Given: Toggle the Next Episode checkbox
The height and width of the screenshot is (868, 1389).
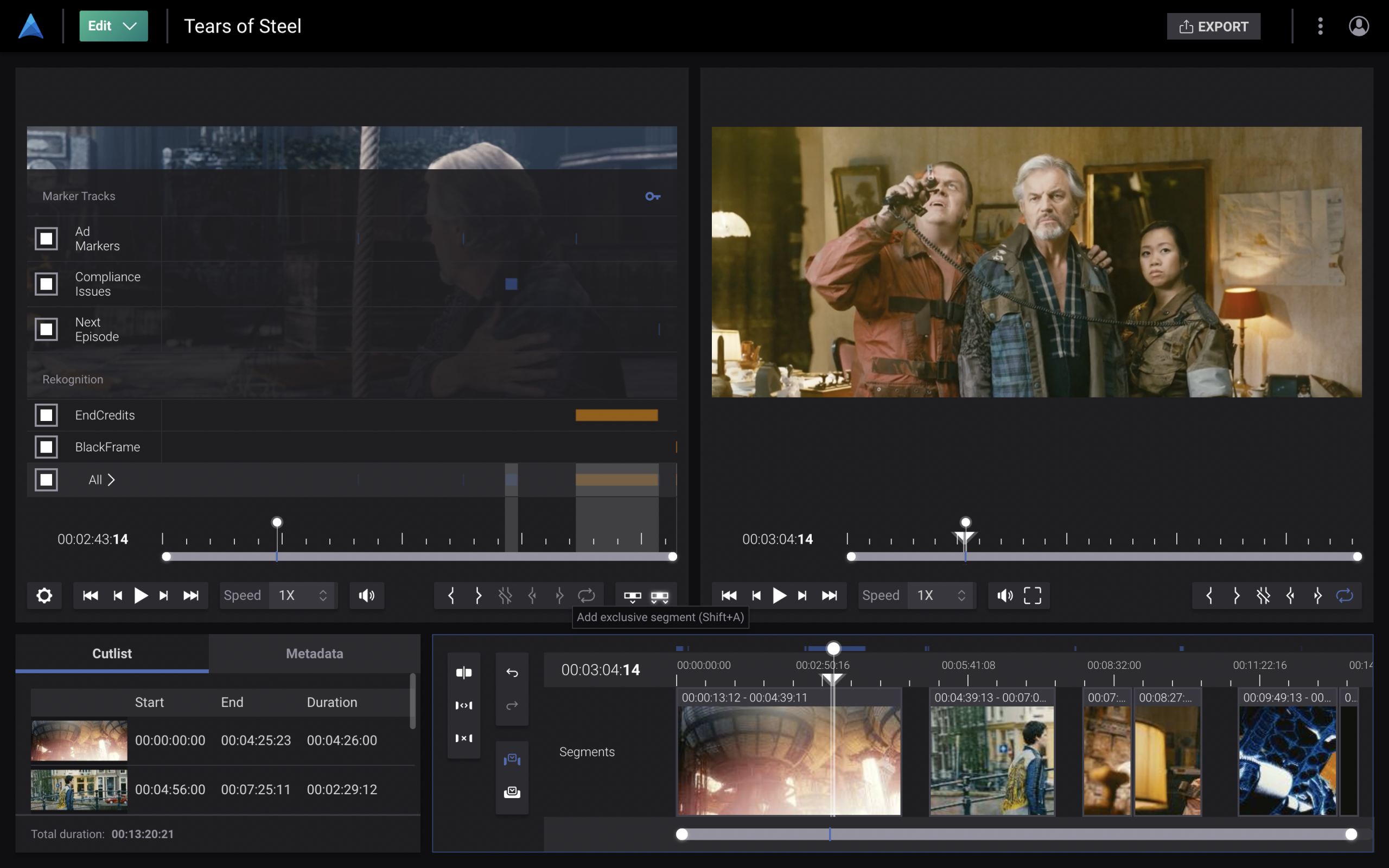Looking at the screenshot, I should click(x=47, y=329).
